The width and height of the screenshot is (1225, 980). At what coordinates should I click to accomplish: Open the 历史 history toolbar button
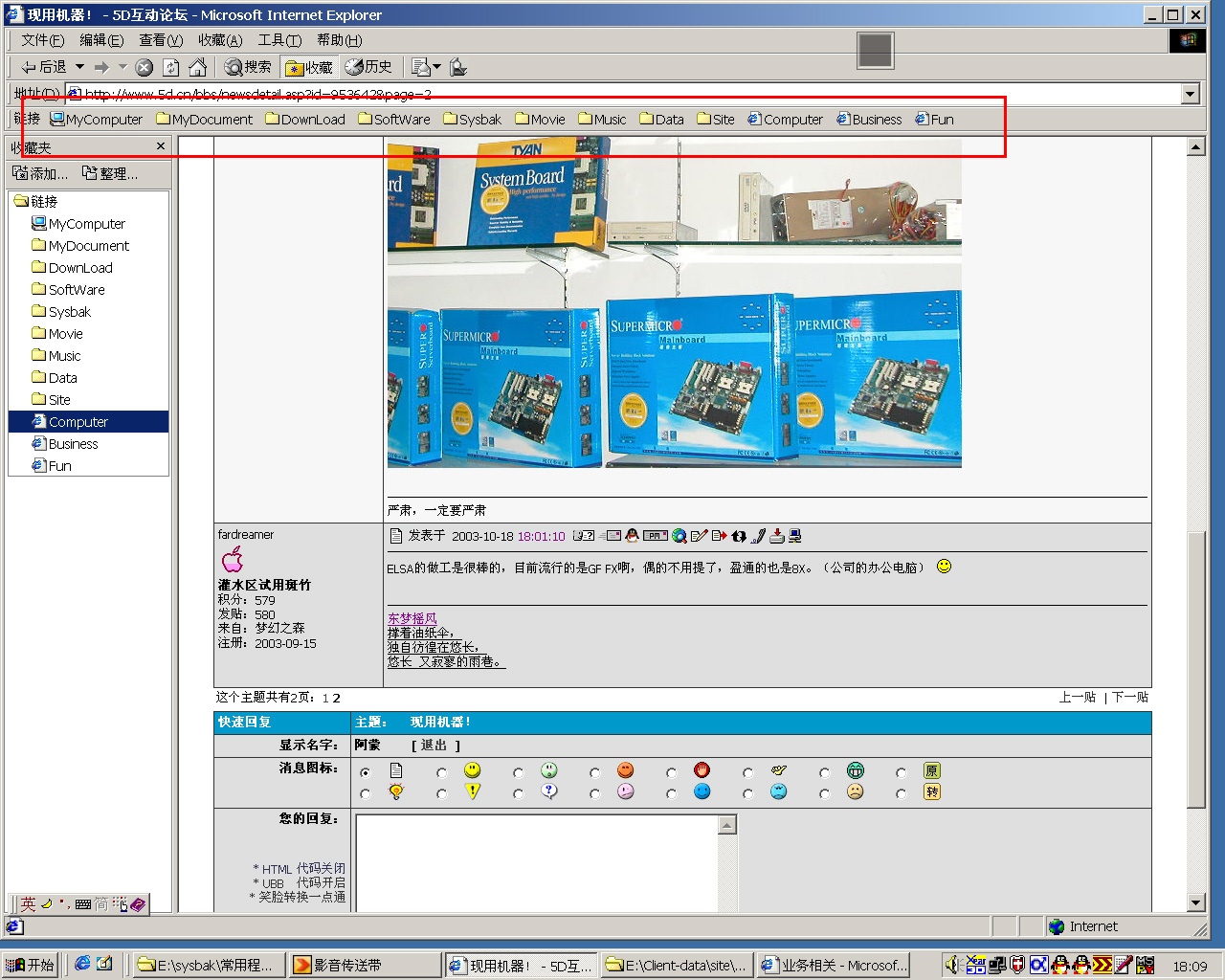point(368,67)
